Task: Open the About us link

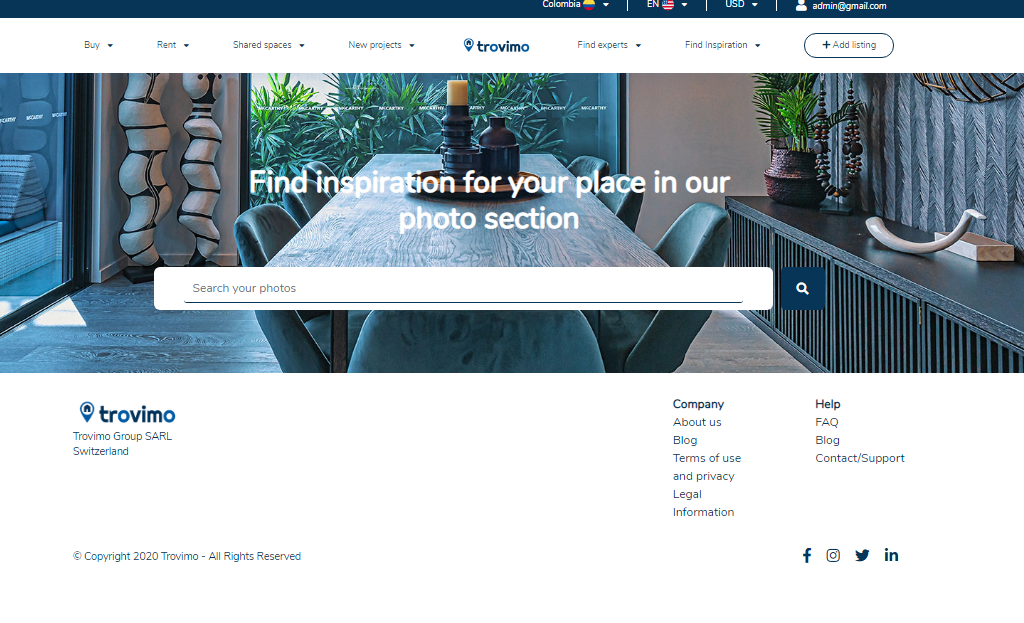Action: click(x=697, y=422)
